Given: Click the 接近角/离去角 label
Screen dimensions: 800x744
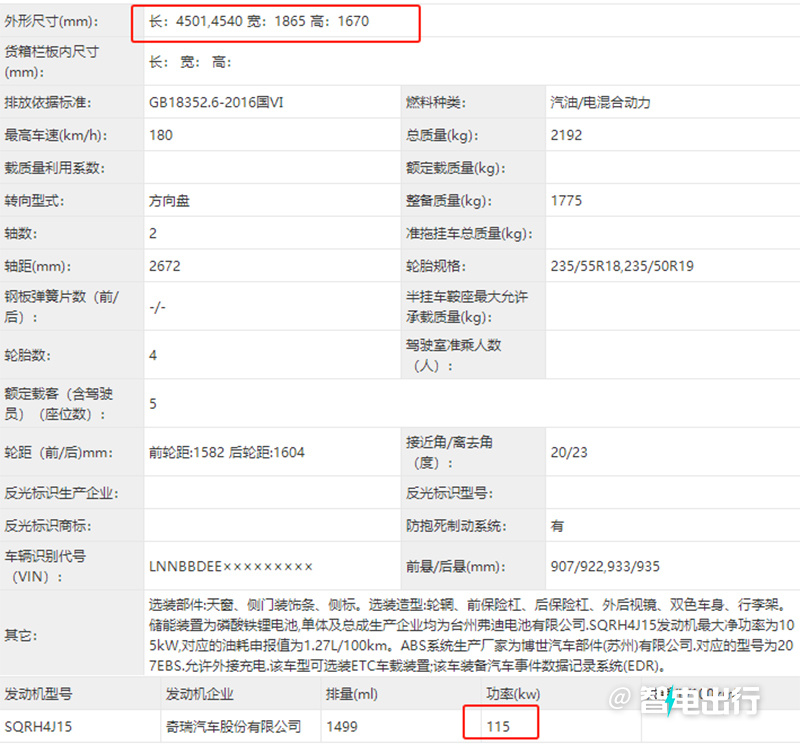Looking at the screenshot, I should [x=449, y=453].
